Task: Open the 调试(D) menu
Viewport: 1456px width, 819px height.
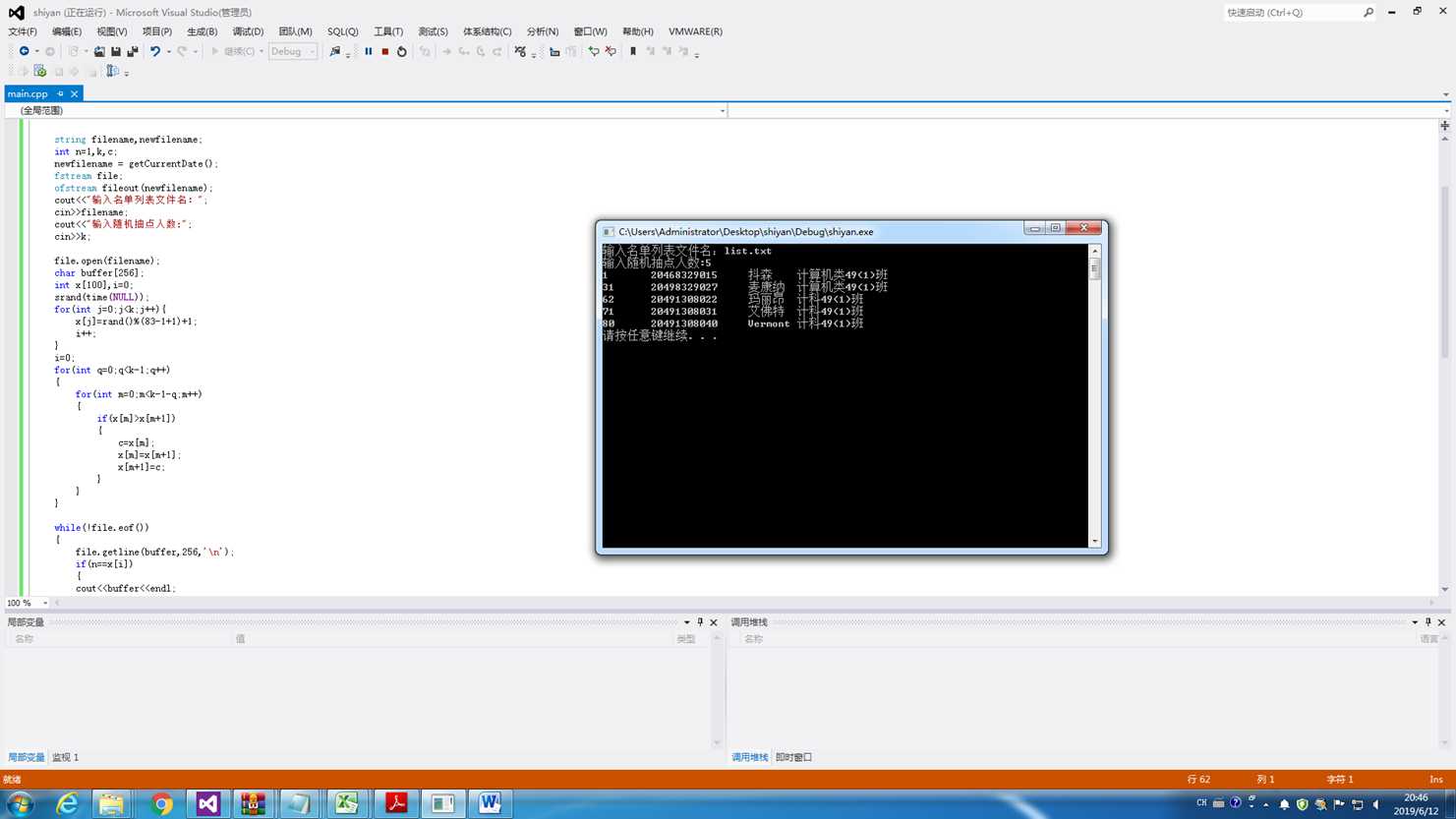Action: click(248, 31)
